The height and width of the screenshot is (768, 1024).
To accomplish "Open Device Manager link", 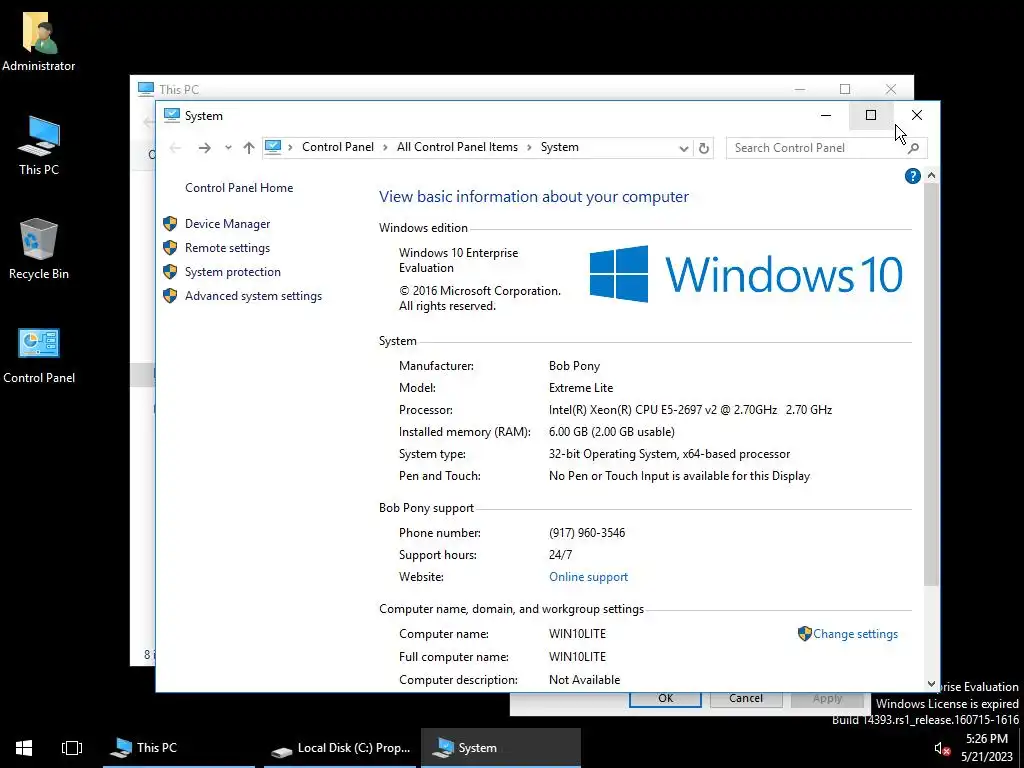I will tap(227, 224).
